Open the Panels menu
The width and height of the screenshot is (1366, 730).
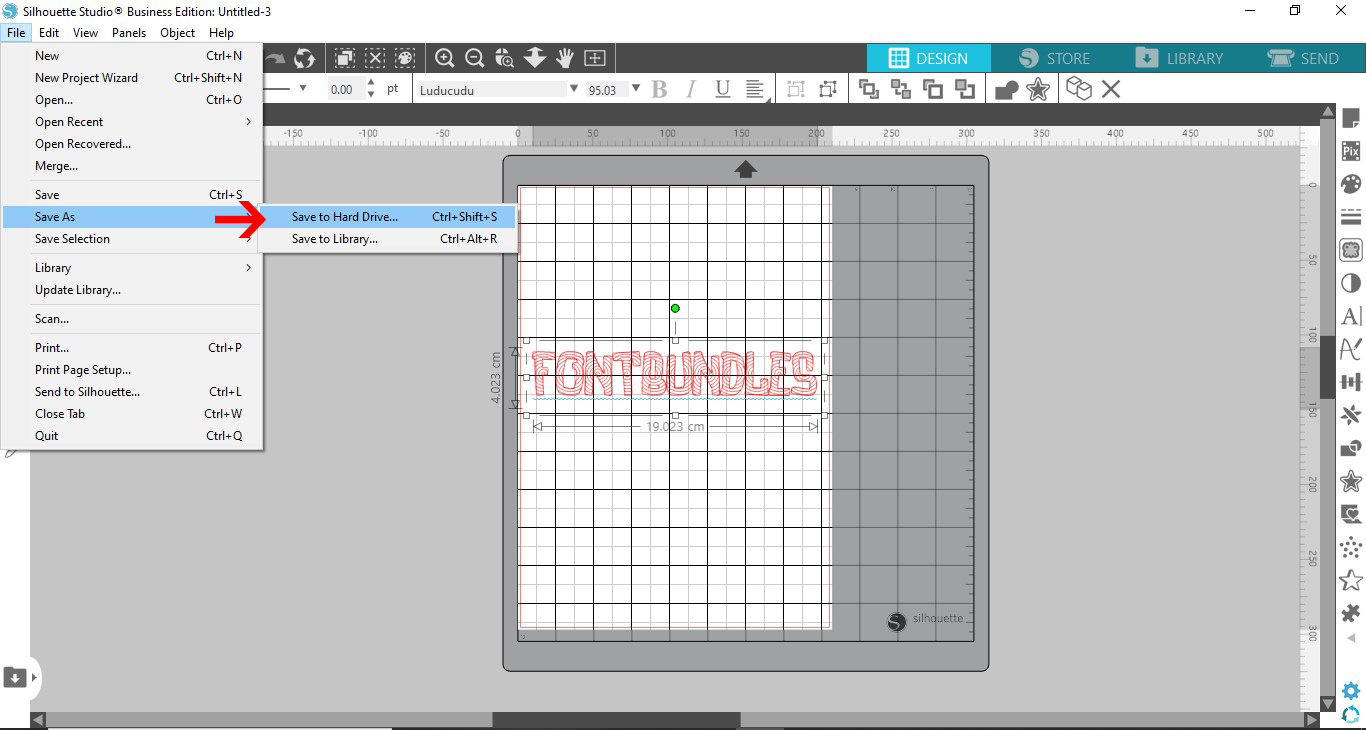pyautogui.click(x=129, y=33)
